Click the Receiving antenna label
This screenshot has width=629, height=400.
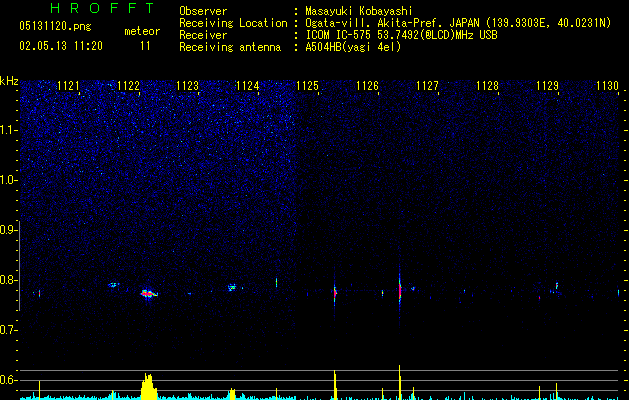230,47
